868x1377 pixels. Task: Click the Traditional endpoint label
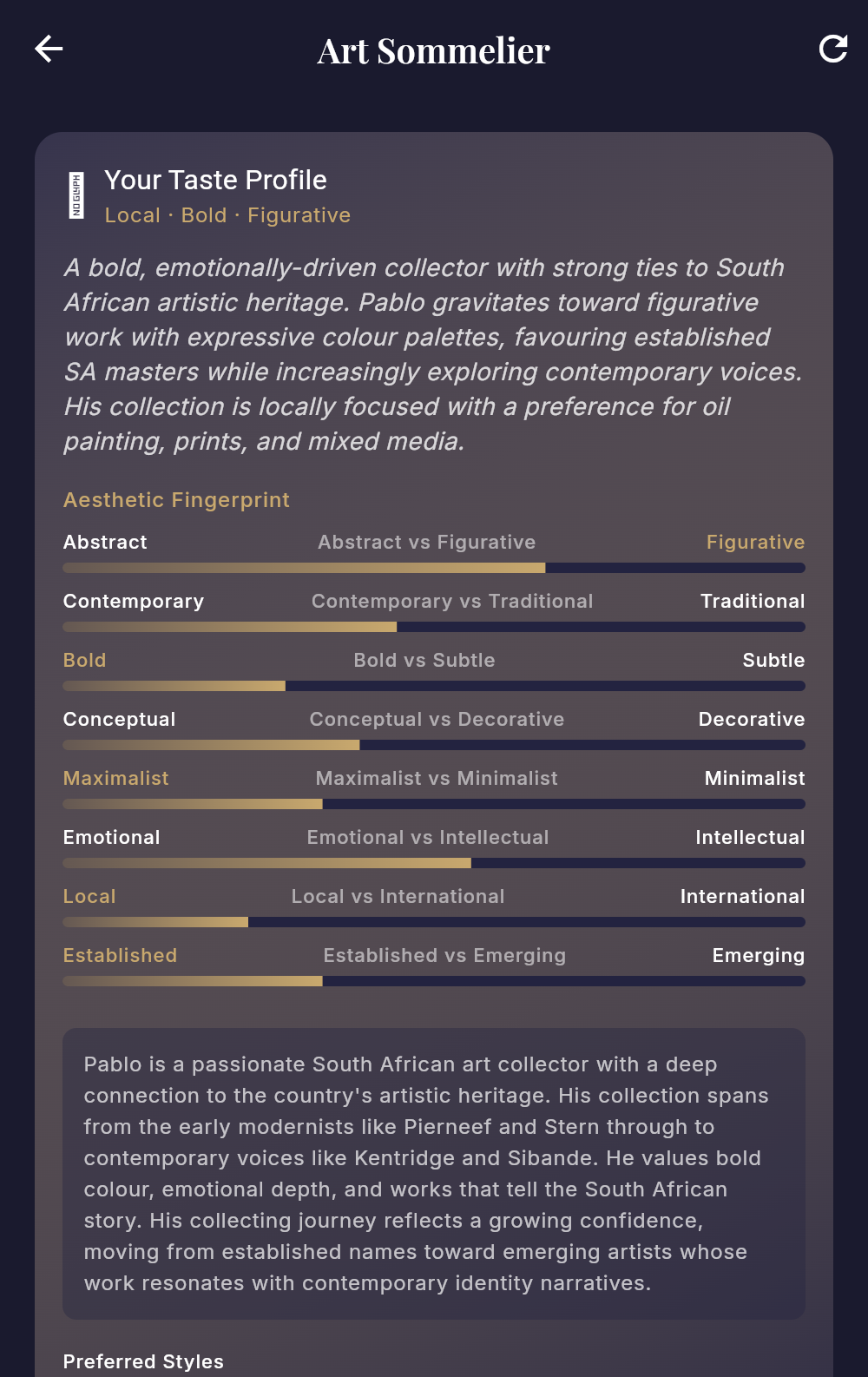(x=752, y=601)
